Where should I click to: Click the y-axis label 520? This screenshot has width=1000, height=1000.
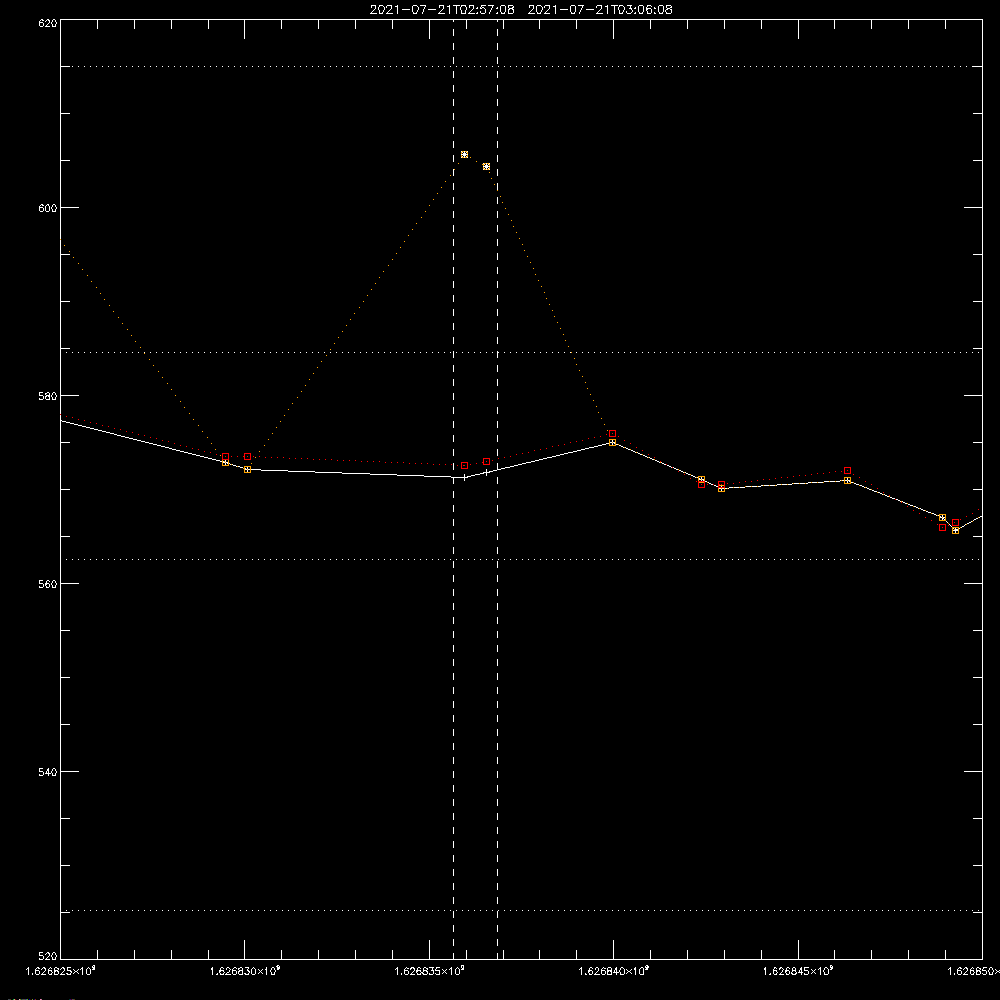(49, 957)
